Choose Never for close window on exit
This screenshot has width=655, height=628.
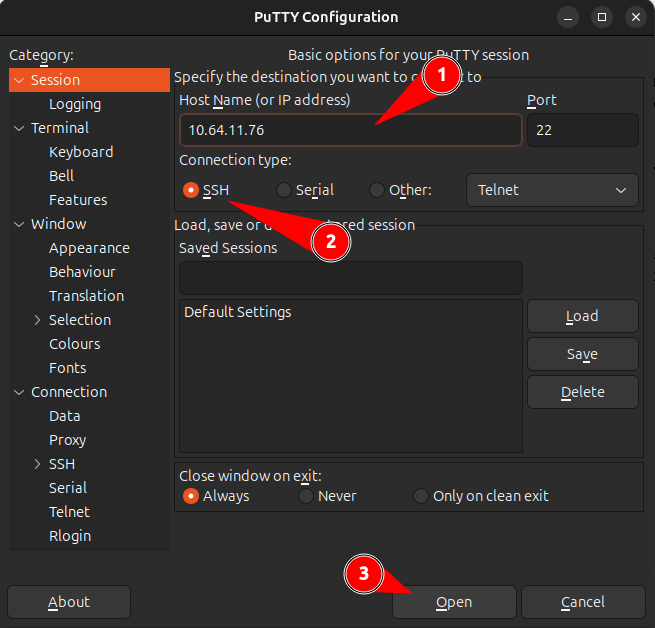(306, 496)
